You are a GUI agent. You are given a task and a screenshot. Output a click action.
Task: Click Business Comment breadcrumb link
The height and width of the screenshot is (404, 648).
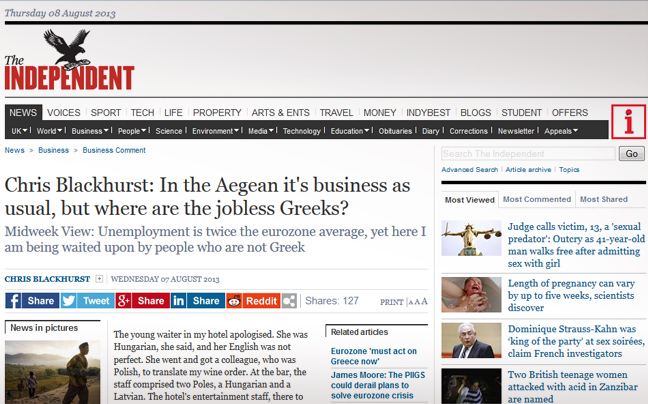click(114, 150)
